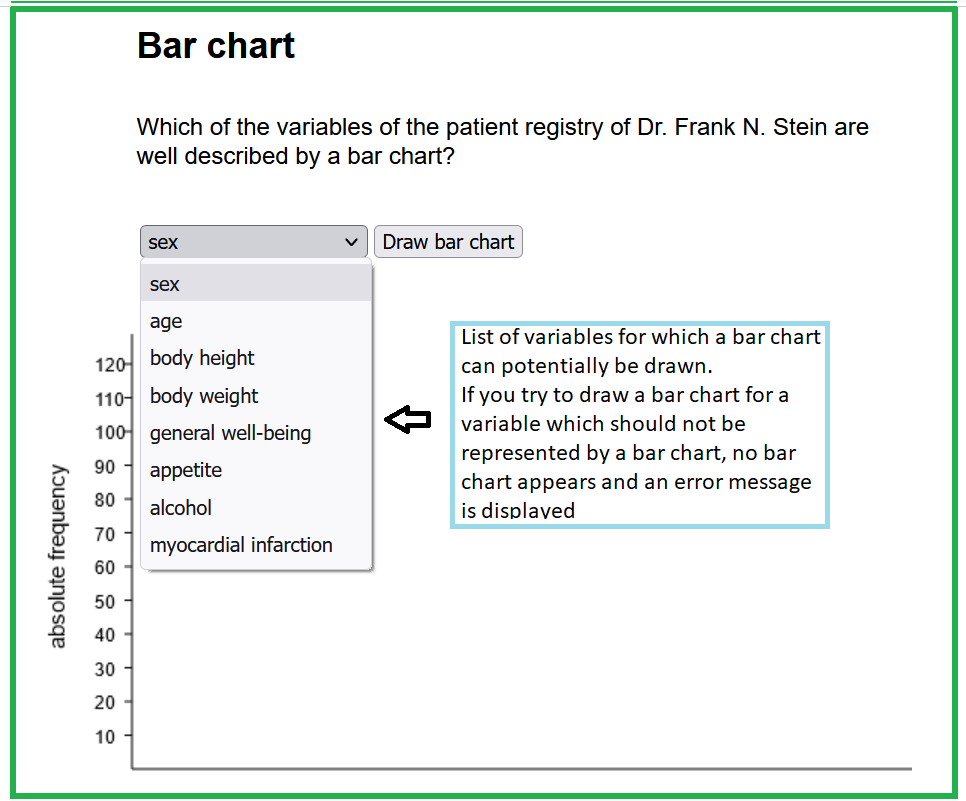Click the question text about Dr. Stein
Viewport: 966px width, 801px height.
502,142
